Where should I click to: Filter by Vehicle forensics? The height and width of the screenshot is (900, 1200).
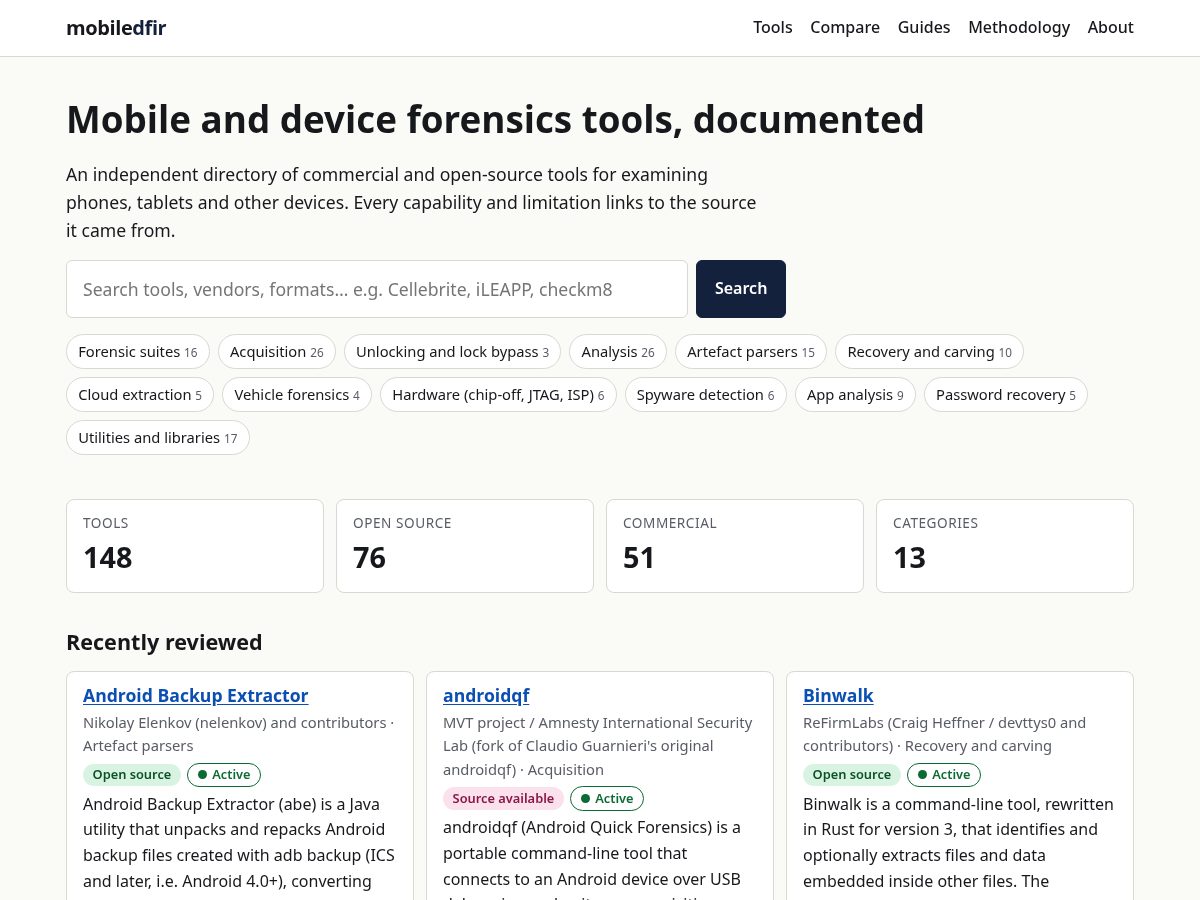pos(297,395)
